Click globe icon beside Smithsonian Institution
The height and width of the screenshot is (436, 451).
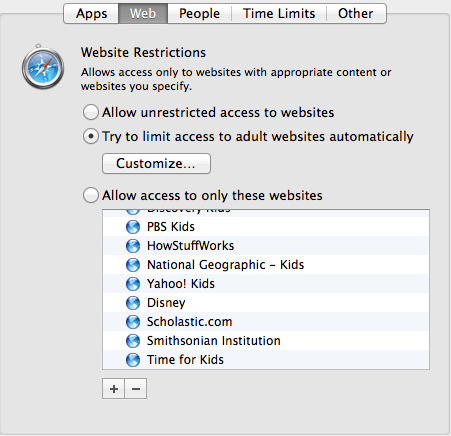[133, 341]
